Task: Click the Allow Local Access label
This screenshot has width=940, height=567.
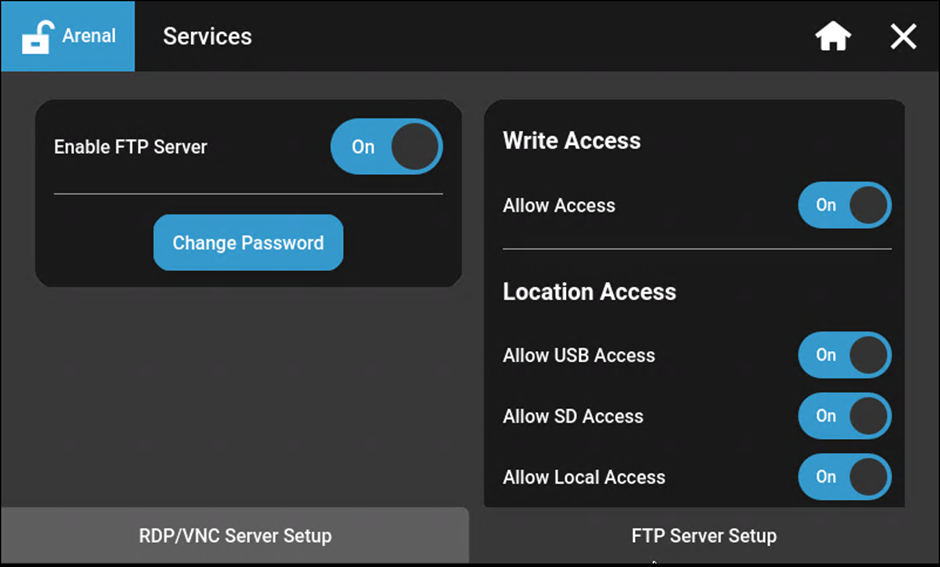Action: pyautogui.click(x=584, y=478)
